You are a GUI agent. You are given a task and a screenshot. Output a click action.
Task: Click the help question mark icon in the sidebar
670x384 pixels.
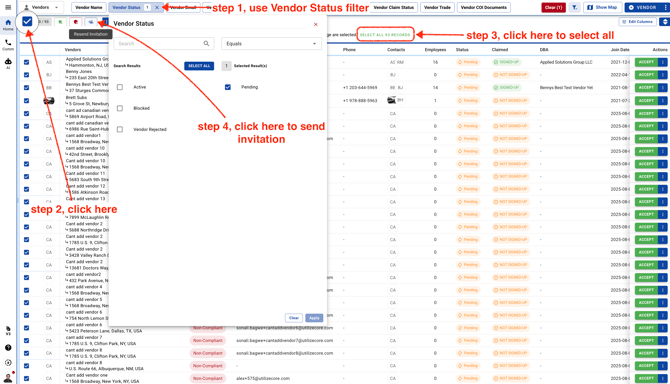point(8,348)
